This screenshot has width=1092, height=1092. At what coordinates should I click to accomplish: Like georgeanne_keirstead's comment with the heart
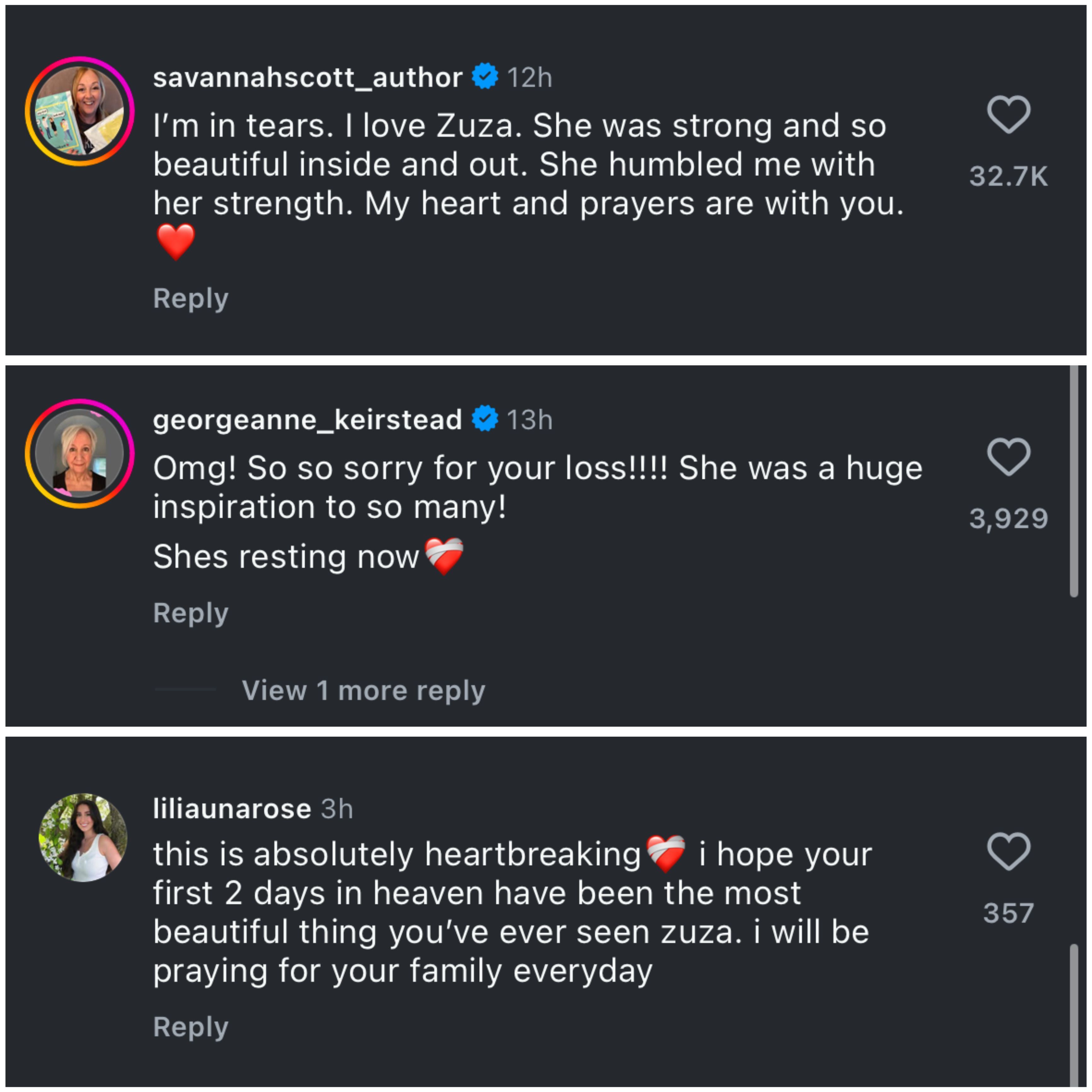point(1008,457)
